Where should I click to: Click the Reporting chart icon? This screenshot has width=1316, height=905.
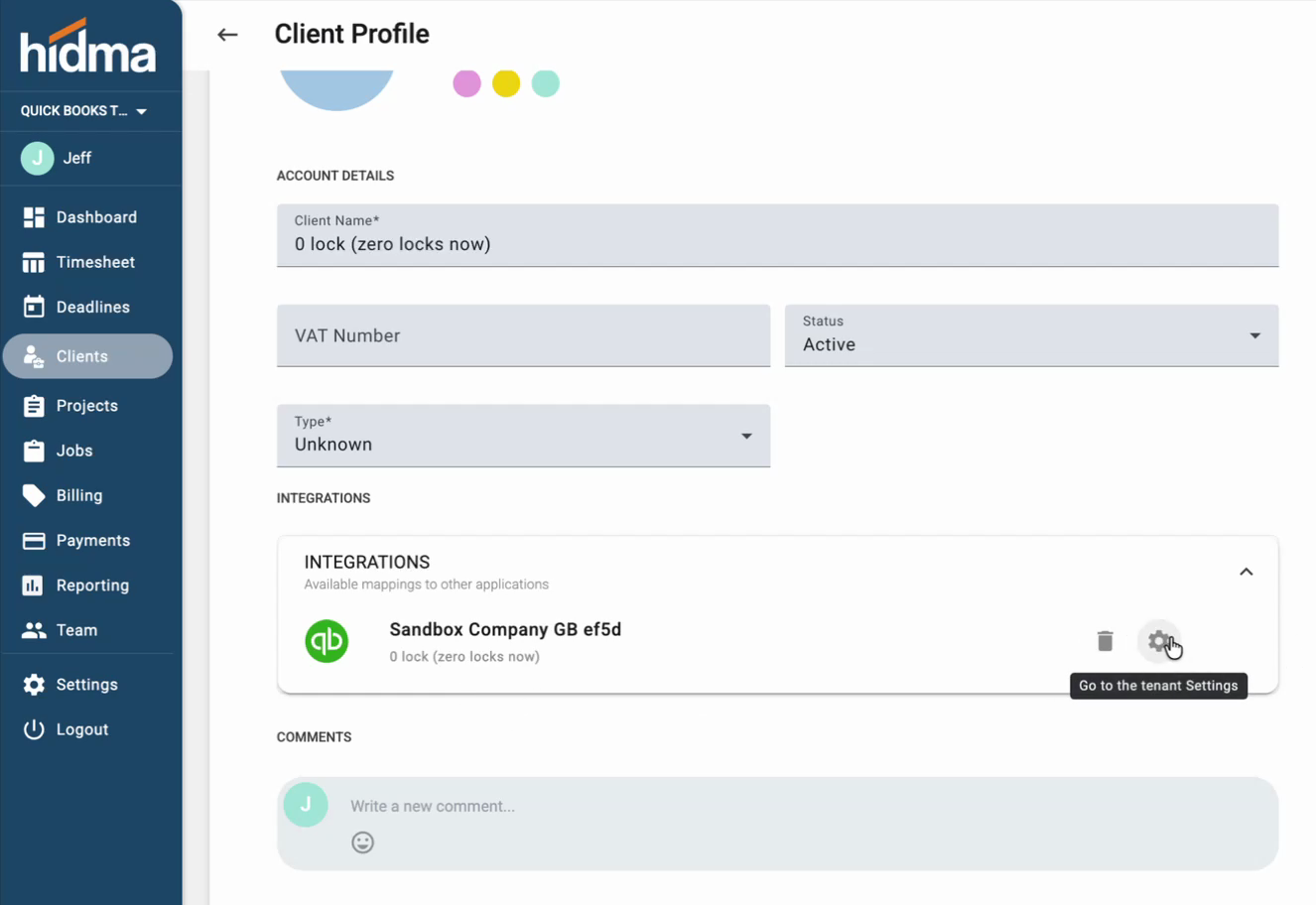tap(33, 585)
